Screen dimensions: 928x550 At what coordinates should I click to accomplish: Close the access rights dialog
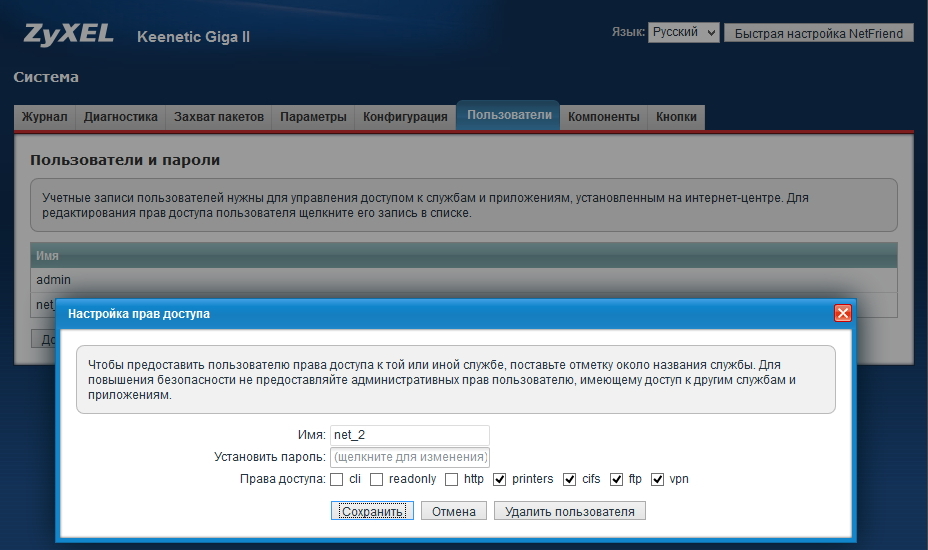coord(842,313)
